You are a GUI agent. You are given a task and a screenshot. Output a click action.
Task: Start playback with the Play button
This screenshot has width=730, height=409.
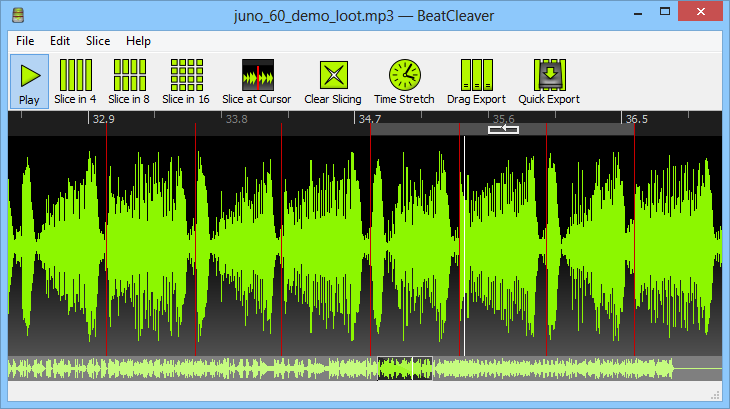29,81
